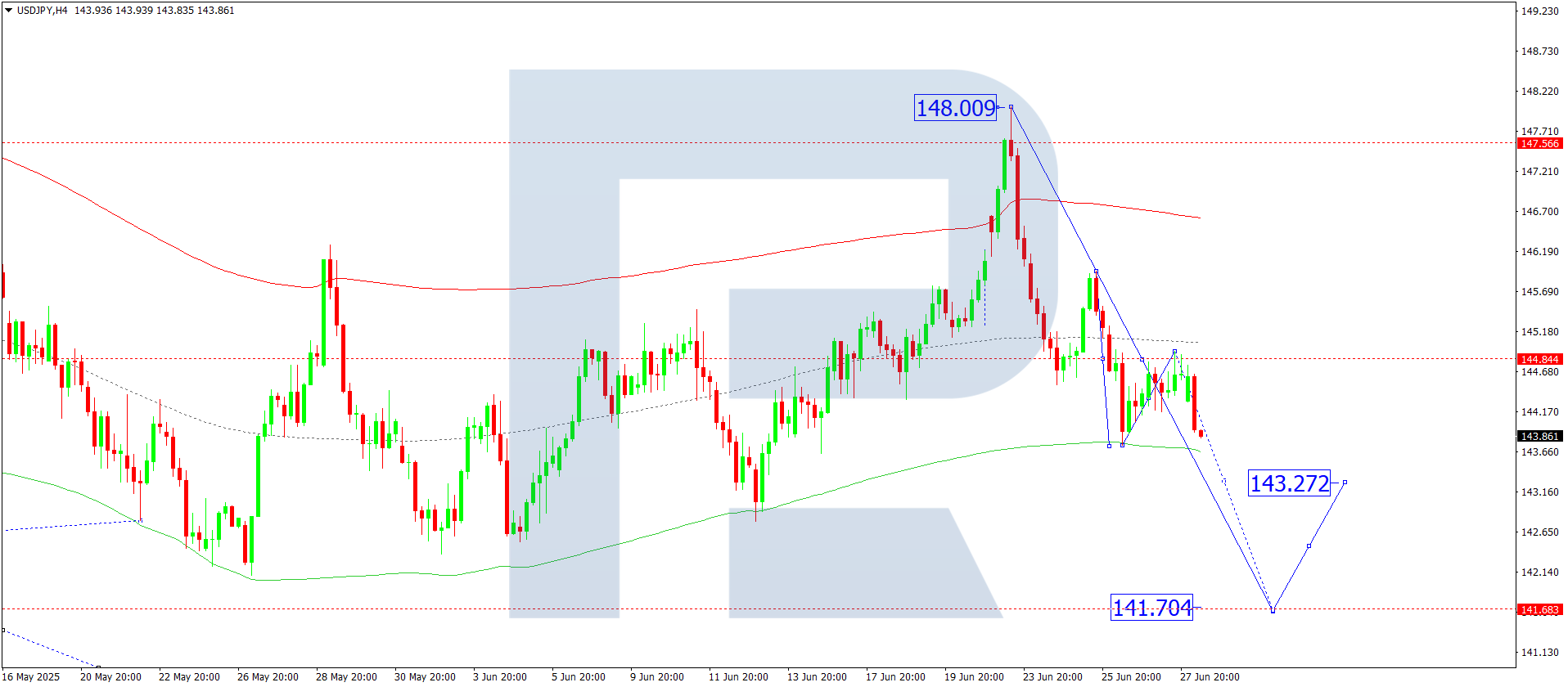Click the 146.190 value on price scale
The width and height of the screenshot is (1568, 687).
pyautogui.click(x=1539, y=251)
